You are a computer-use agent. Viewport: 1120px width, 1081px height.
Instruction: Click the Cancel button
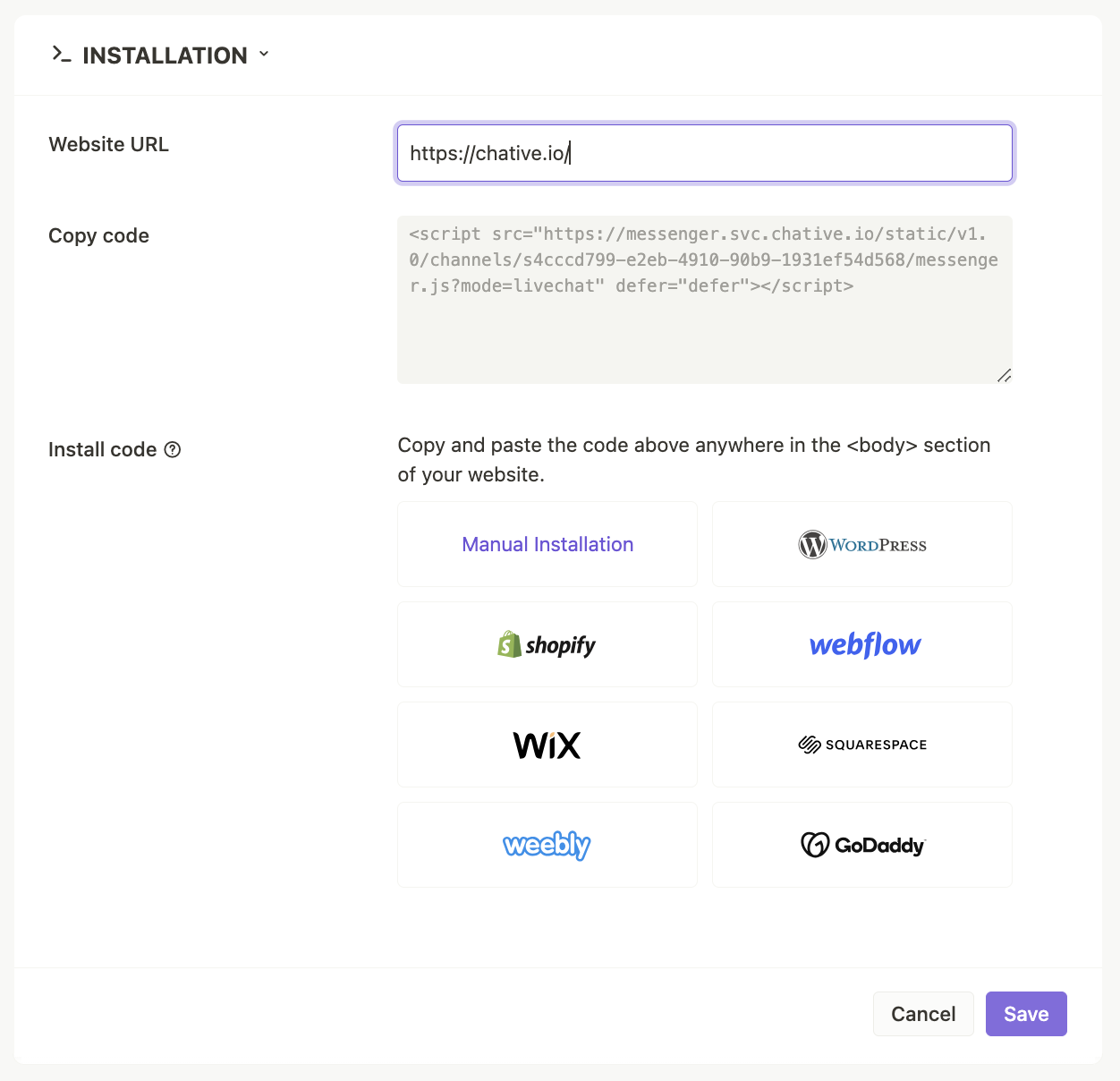tap(923, 1014)
